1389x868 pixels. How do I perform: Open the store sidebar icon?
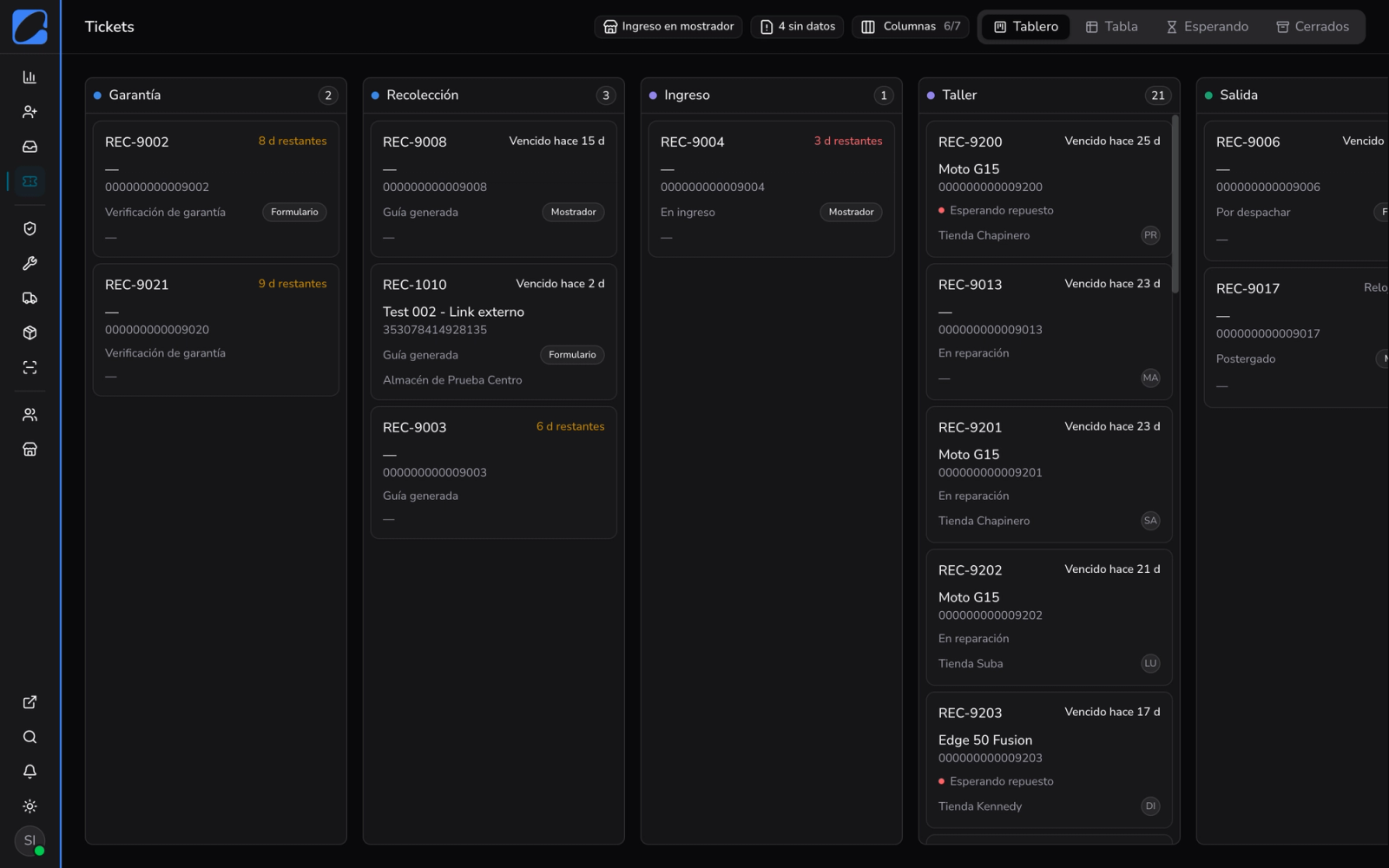[30, 449]
